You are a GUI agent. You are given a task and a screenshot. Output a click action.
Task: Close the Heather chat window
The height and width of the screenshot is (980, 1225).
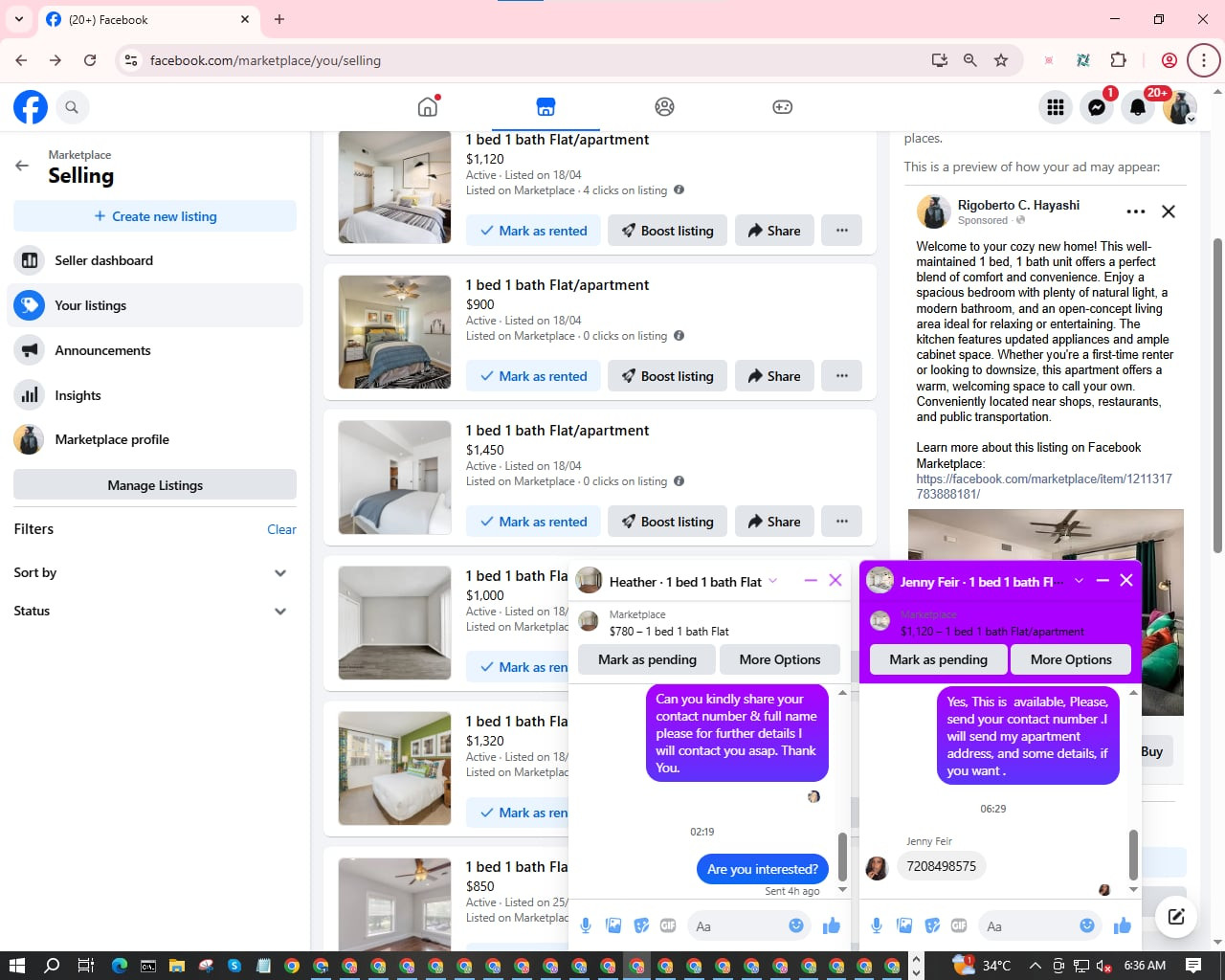tap(835, 581)
